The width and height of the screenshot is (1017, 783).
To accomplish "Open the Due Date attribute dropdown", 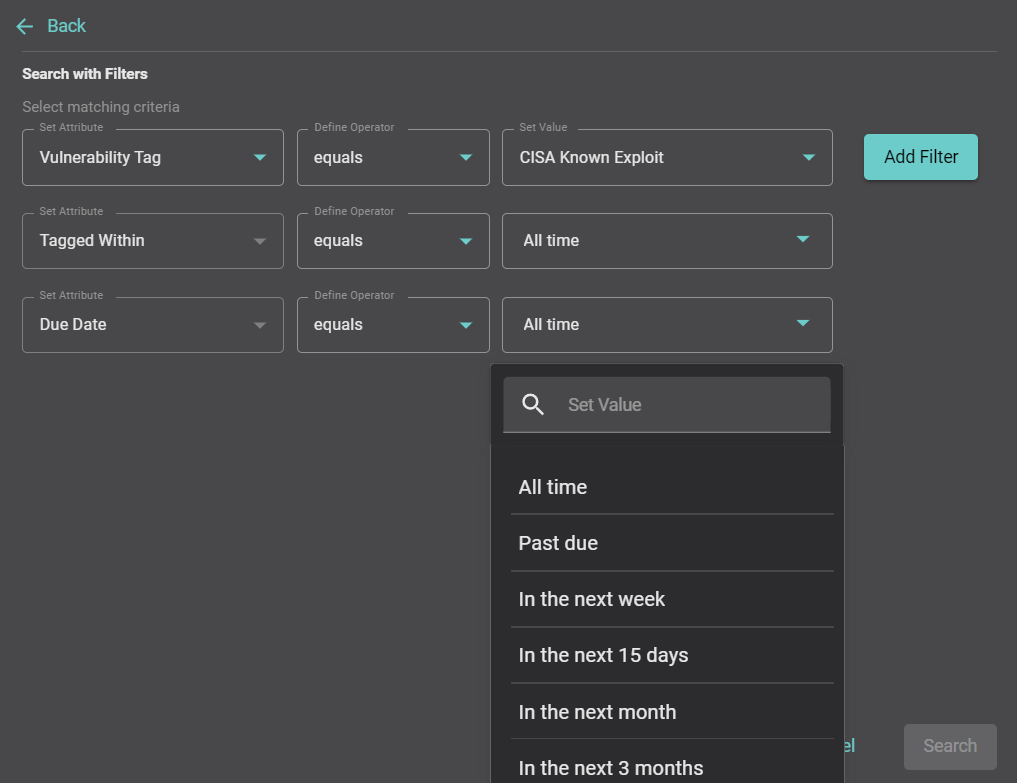I will coord(152,325).
